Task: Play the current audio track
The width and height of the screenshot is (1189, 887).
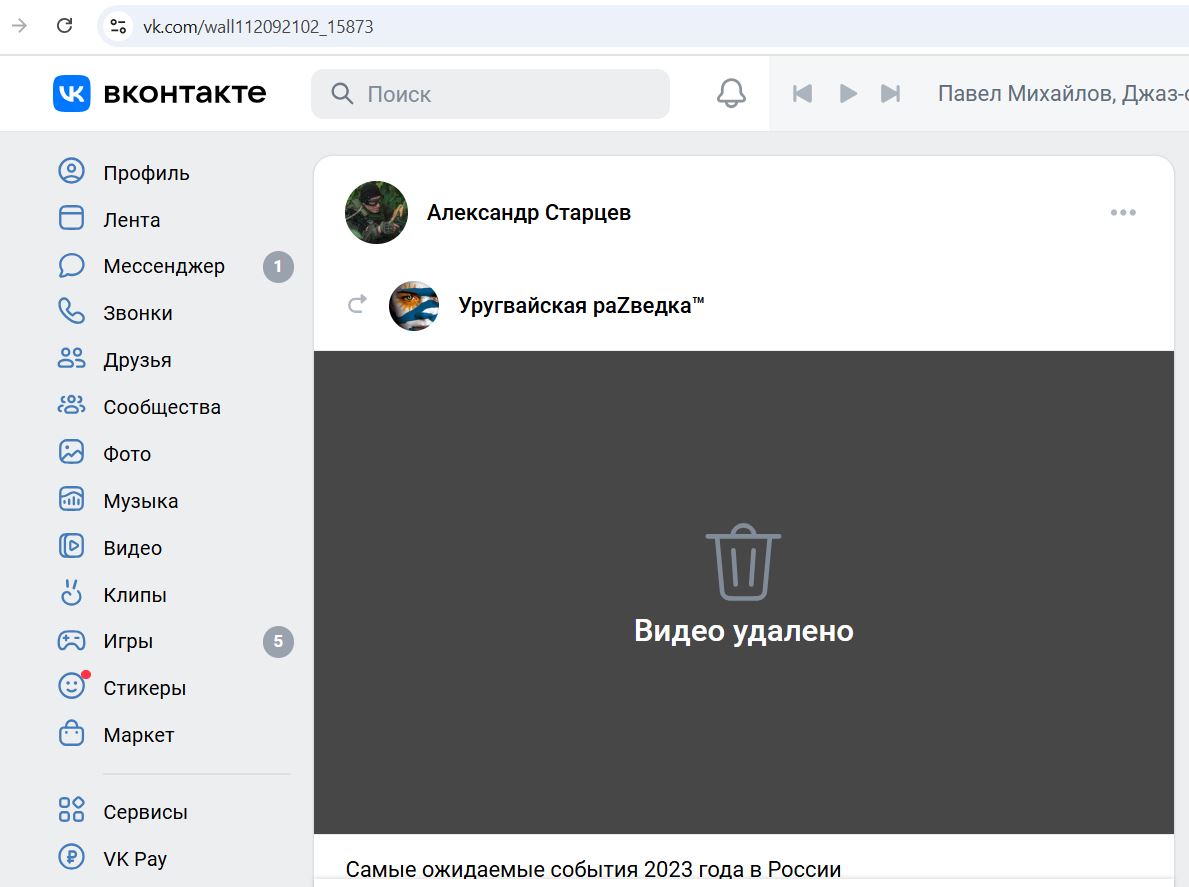Action: pos(848,93)
